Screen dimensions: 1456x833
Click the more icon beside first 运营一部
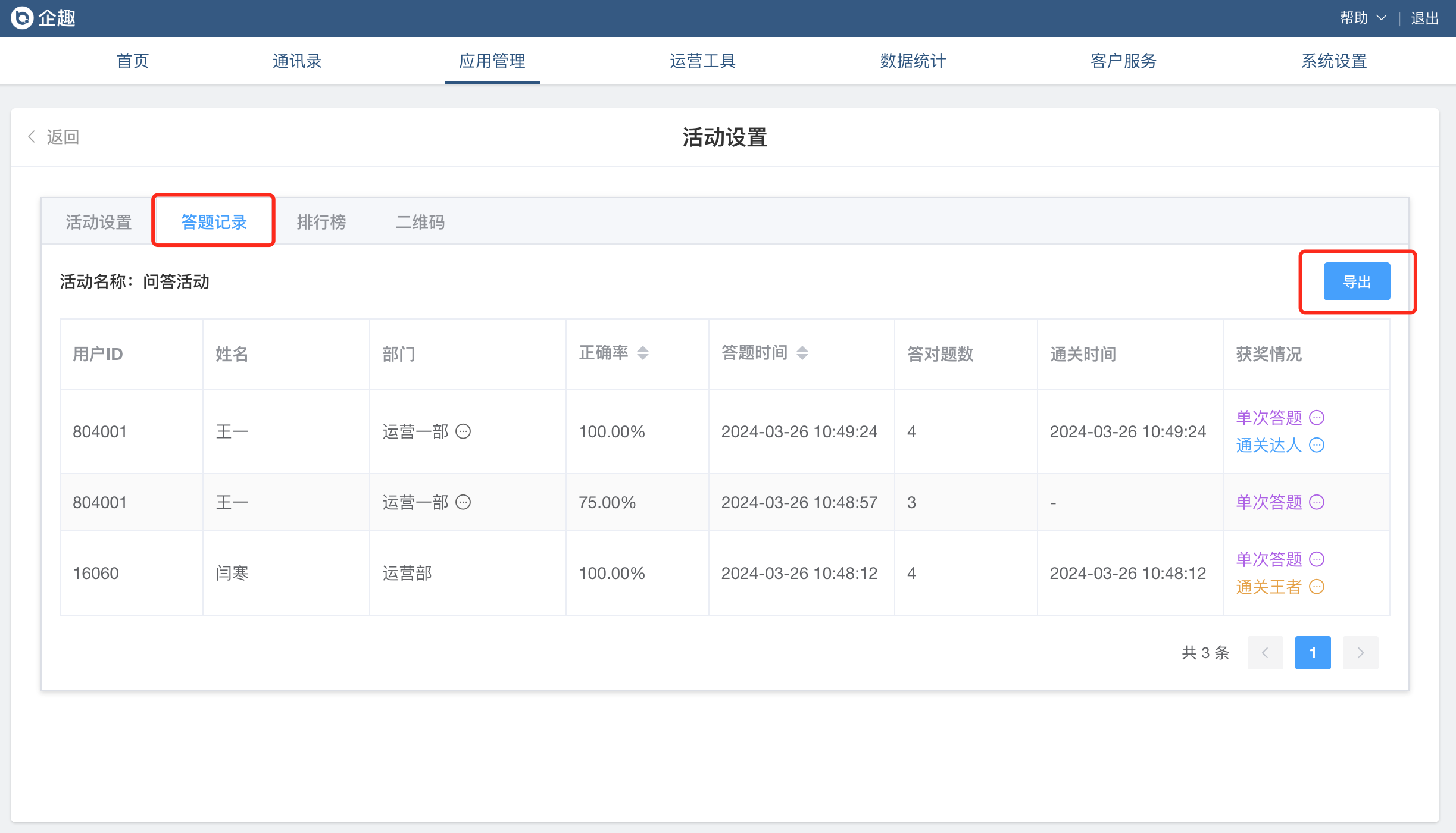(463, 431)
